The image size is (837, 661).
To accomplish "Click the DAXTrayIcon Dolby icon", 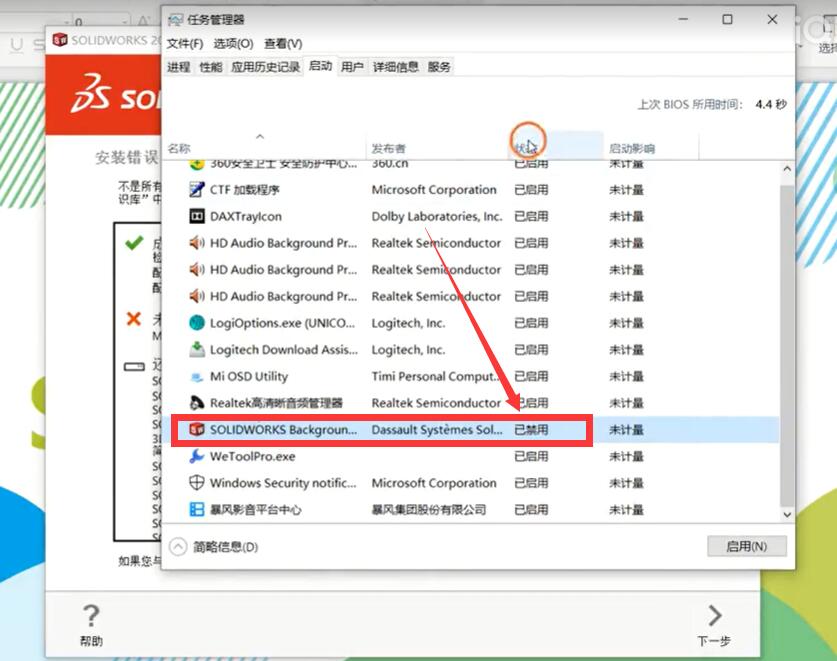I will coord(197,216).
